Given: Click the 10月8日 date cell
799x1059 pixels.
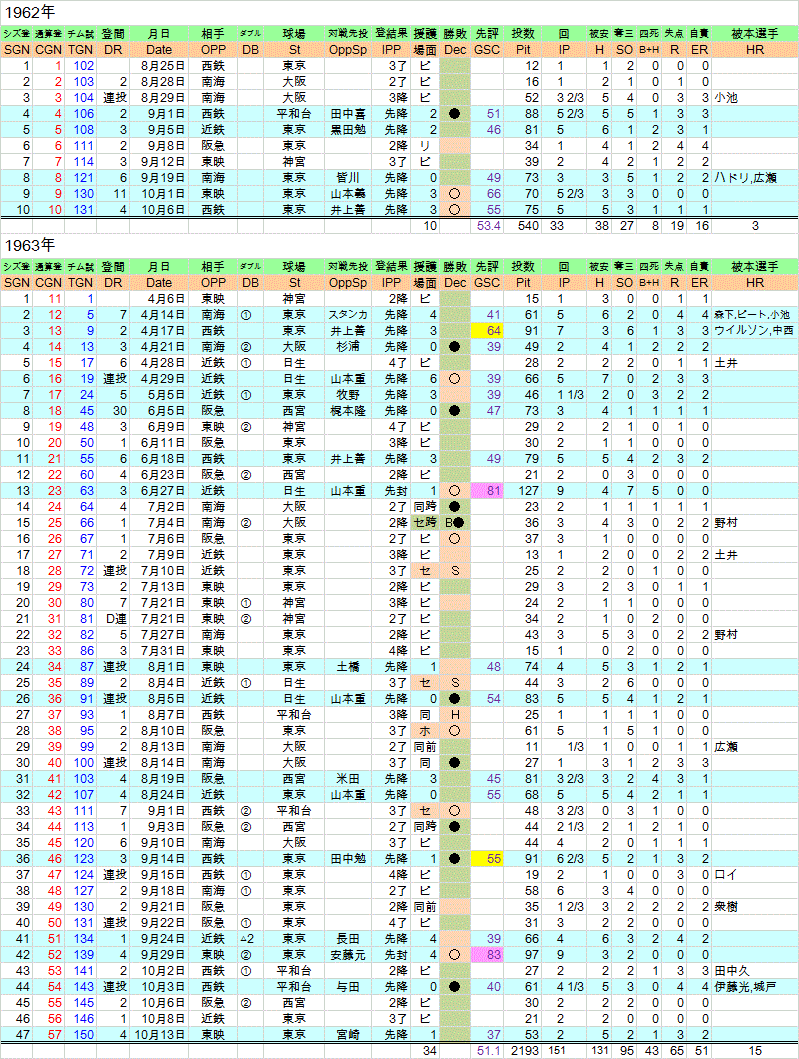Looking at the screenshot, I should click(159, 1019).
